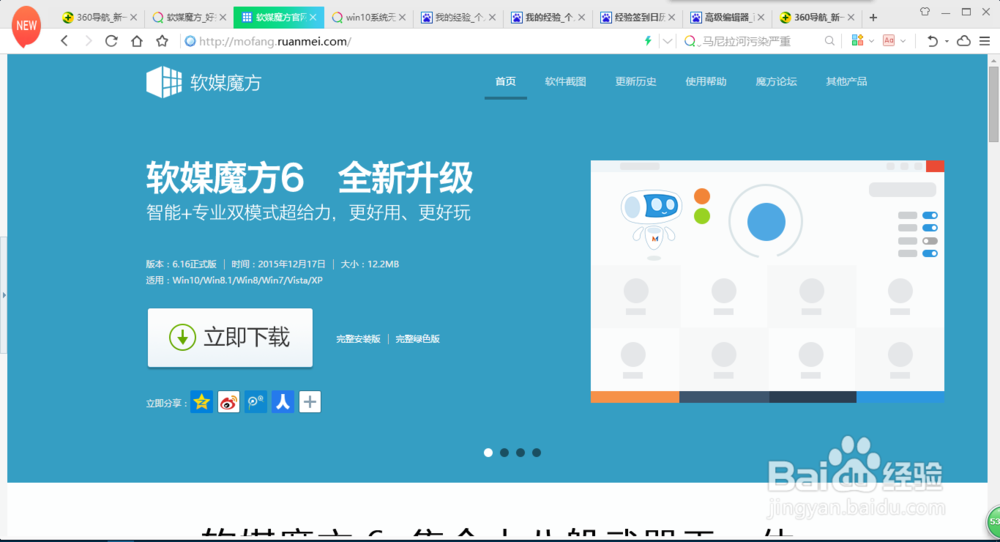Bookmark this page with the star icon
This screenshot has width=1000, height=542.
[162, 41]
